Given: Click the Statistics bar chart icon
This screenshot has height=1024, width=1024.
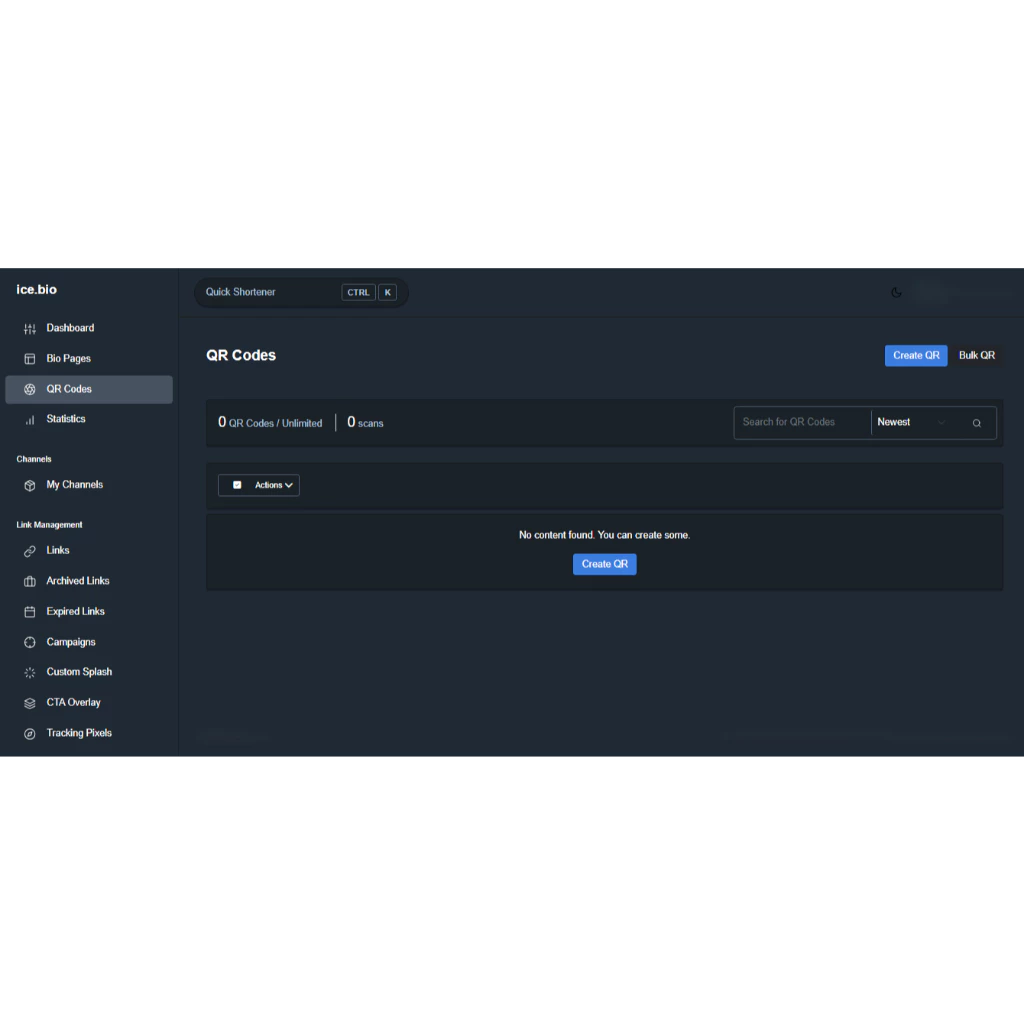Looking at the screenshot, I should 30,420.
